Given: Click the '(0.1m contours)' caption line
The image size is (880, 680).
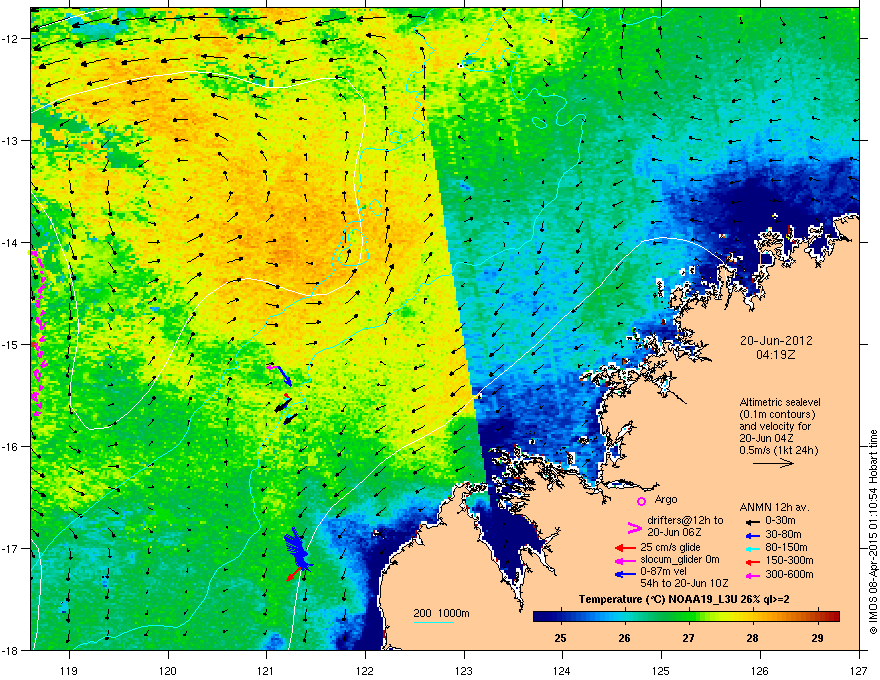Looking at the screenshot, I should 777,415.
